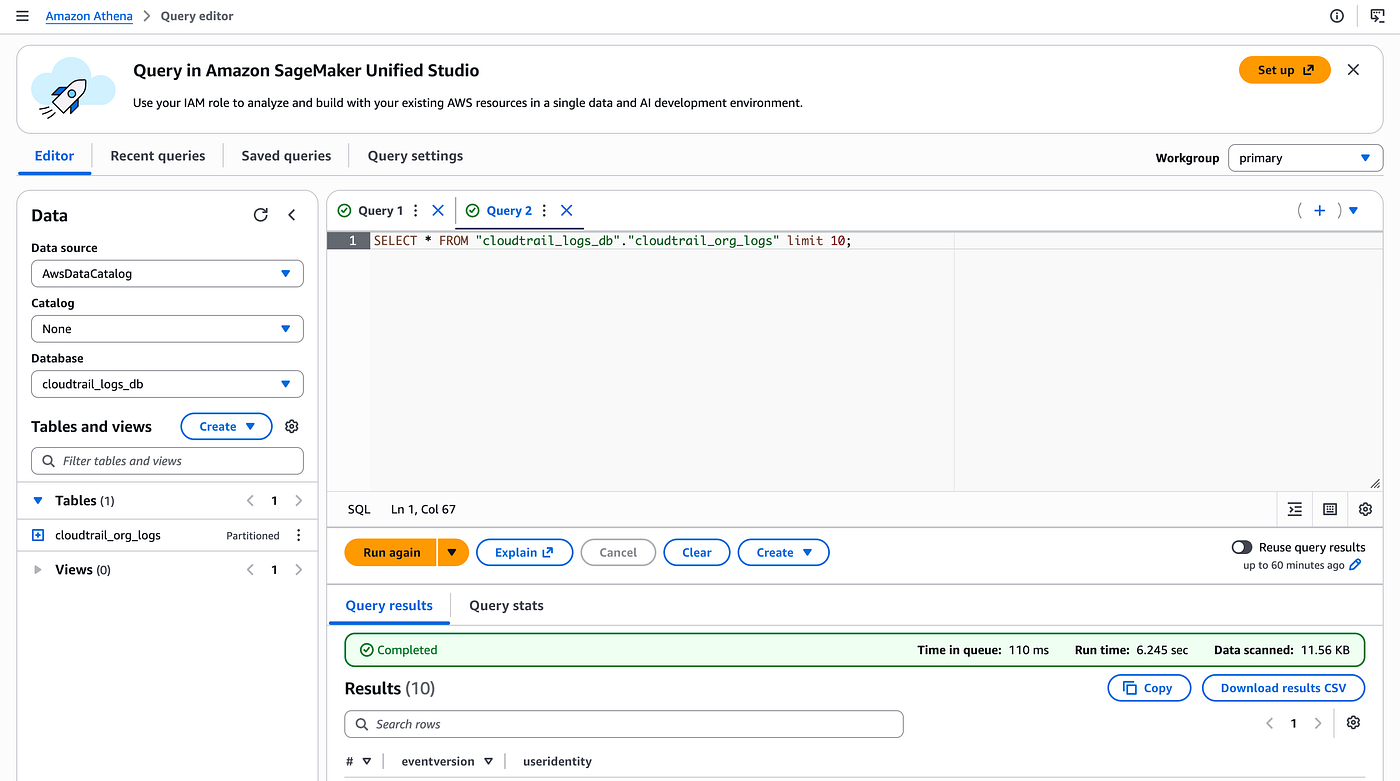This screenshot has height=781, width=1400.
Task: Open the Create dropdown below the editor
Action: tap(783, 553)
